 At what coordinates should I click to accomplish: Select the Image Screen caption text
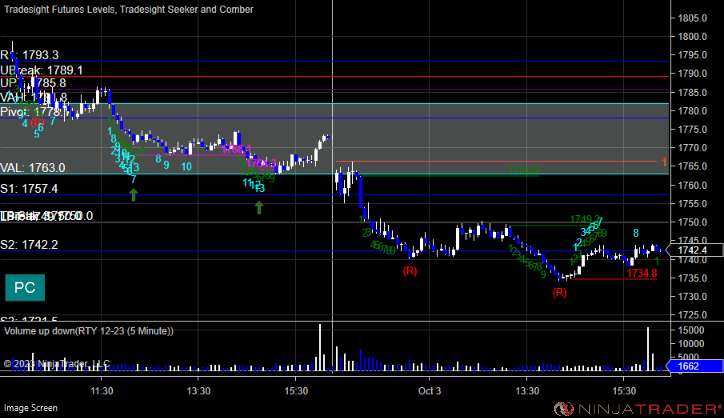[x=31, y=408]
